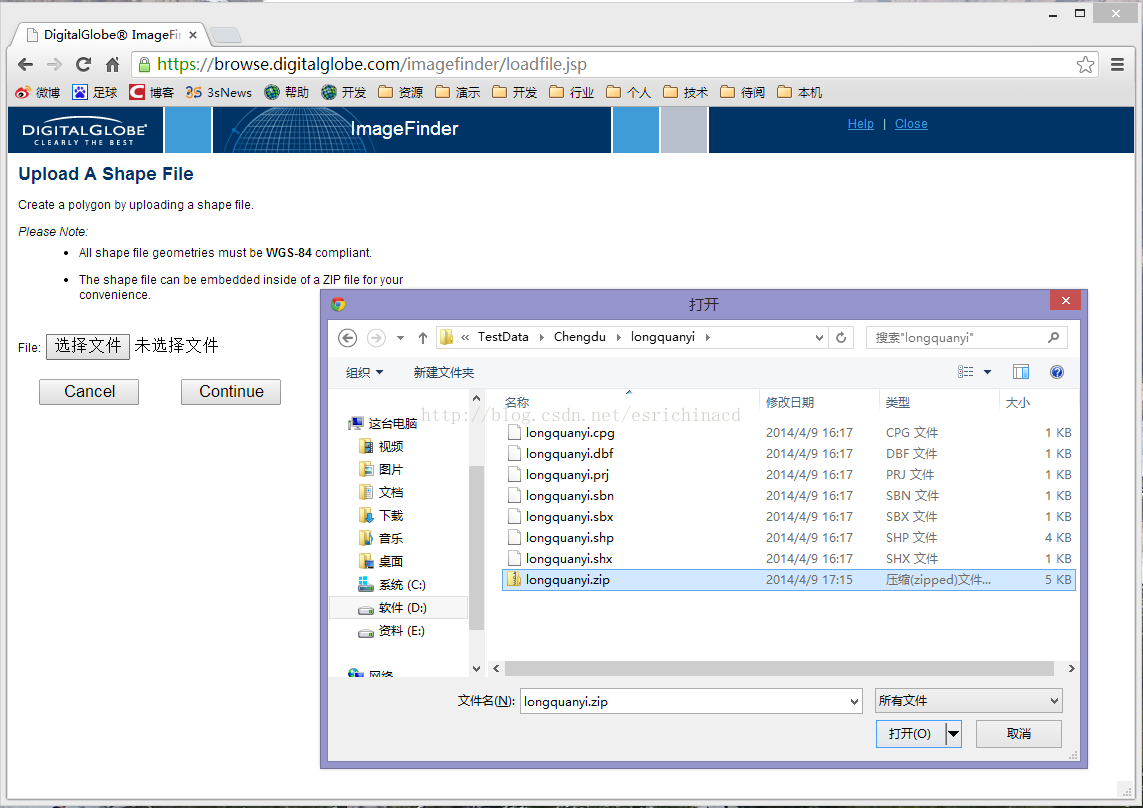
Task: Select the longquanyi.zip file
Action: (788, 580)
